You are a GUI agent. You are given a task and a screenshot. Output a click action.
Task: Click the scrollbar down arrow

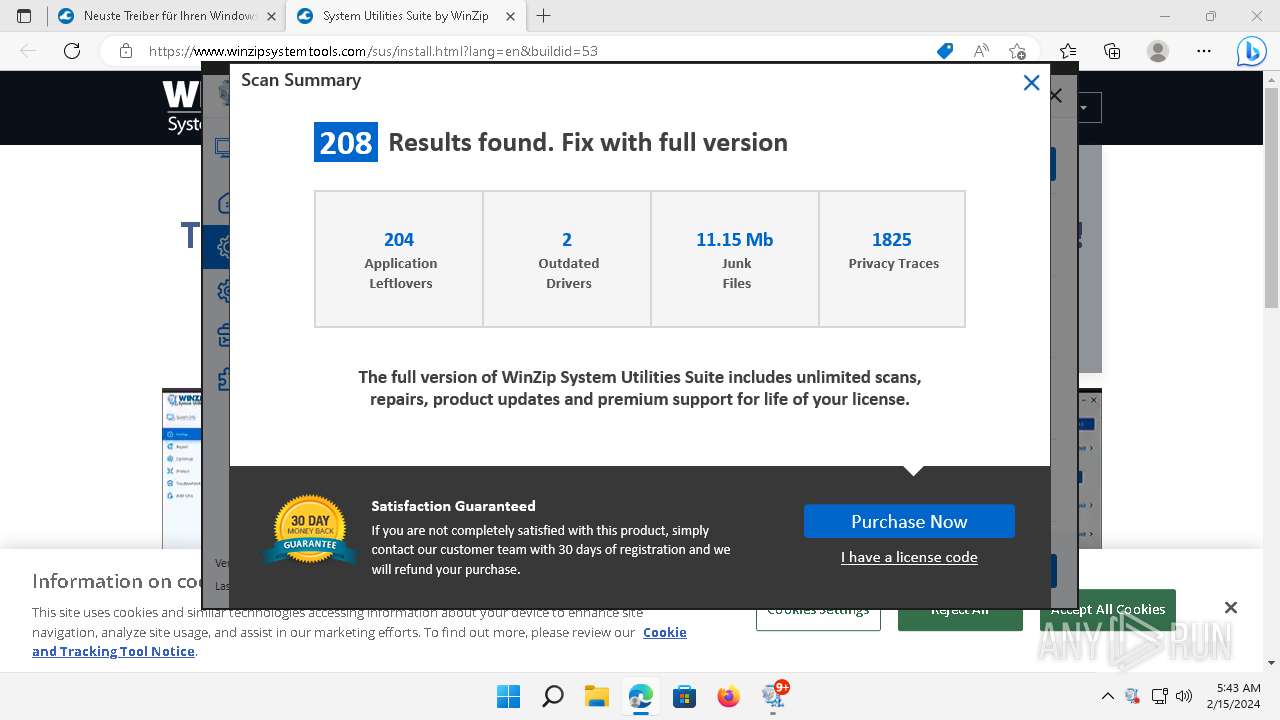tap(1272, 663)
